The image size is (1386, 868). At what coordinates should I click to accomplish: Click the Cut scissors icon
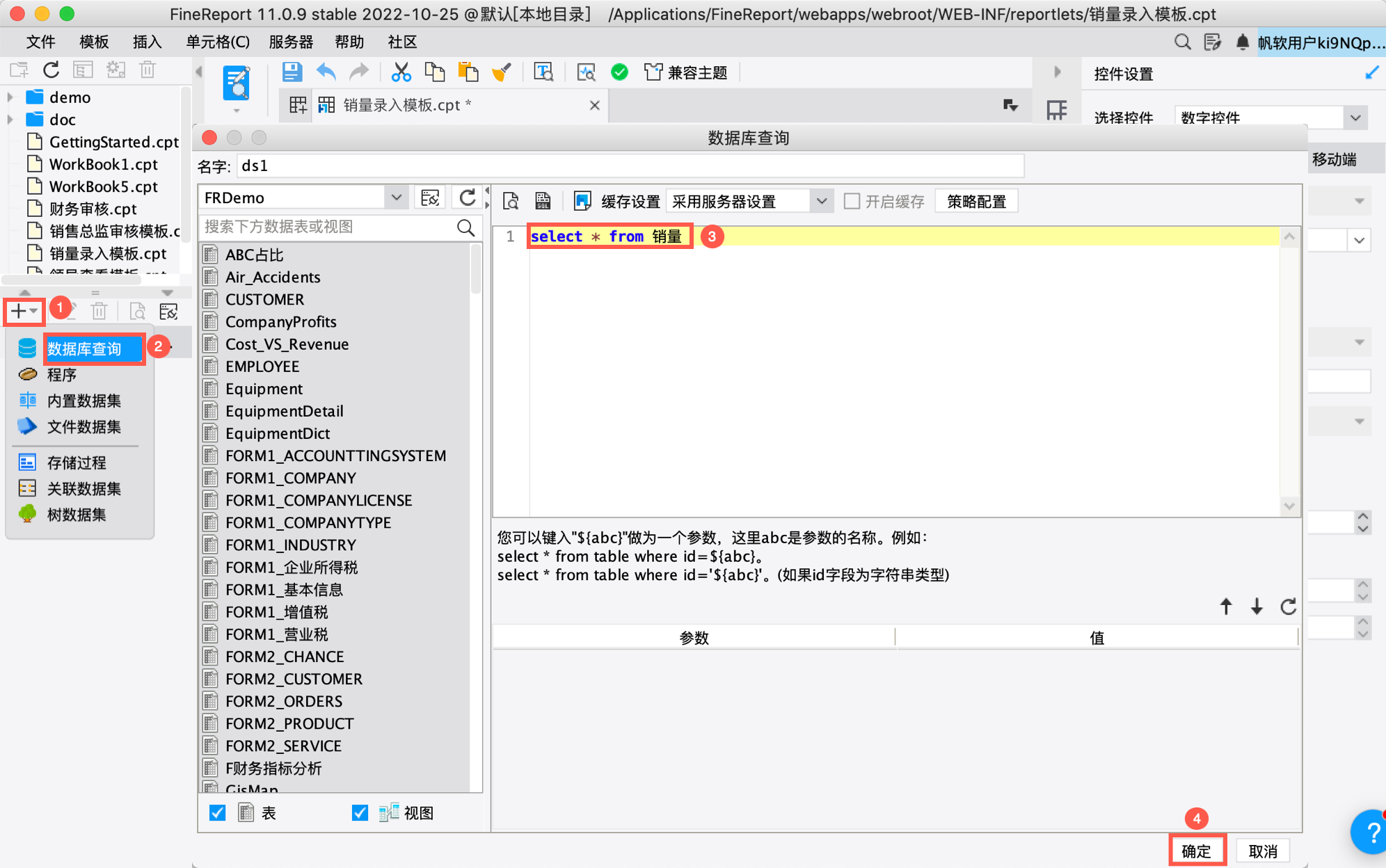401,72
